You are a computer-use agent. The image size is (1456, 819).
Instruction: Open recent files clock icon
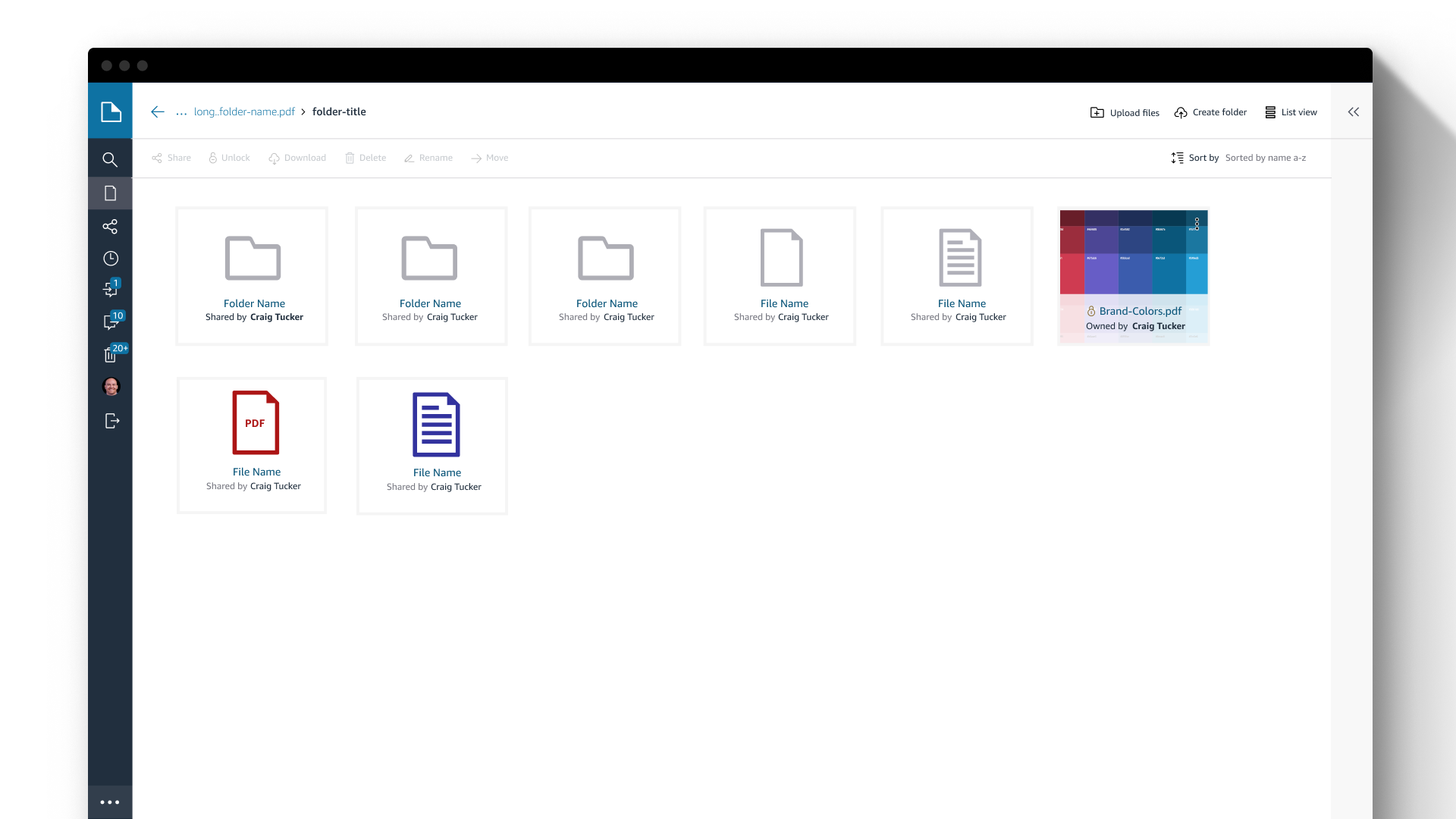[111, 259]
